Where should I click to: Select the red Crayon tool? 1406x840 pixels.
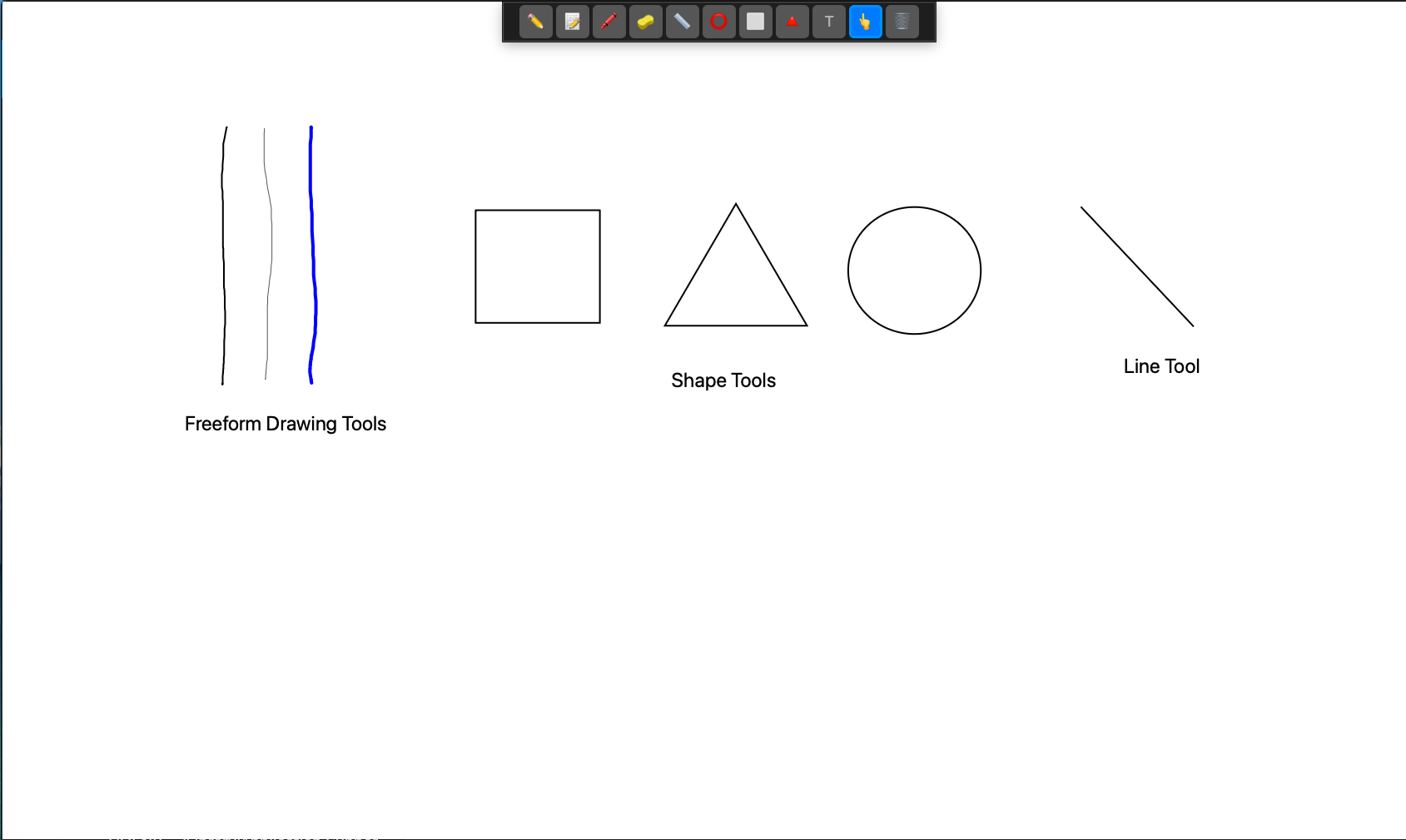609,22
